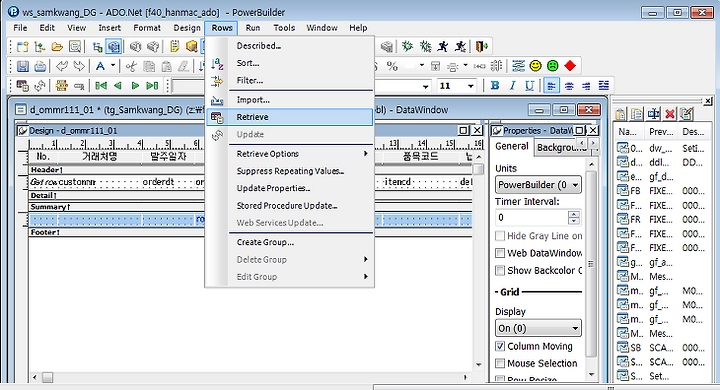Click the Exit door icon

[481, 46]
